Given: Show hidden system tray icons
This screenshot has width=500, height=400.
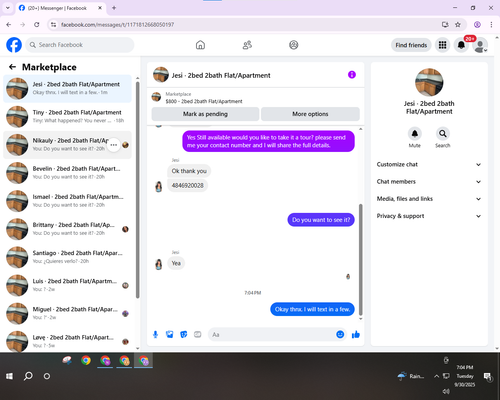Looking at the screenshot, I should [x=436, y=376].
